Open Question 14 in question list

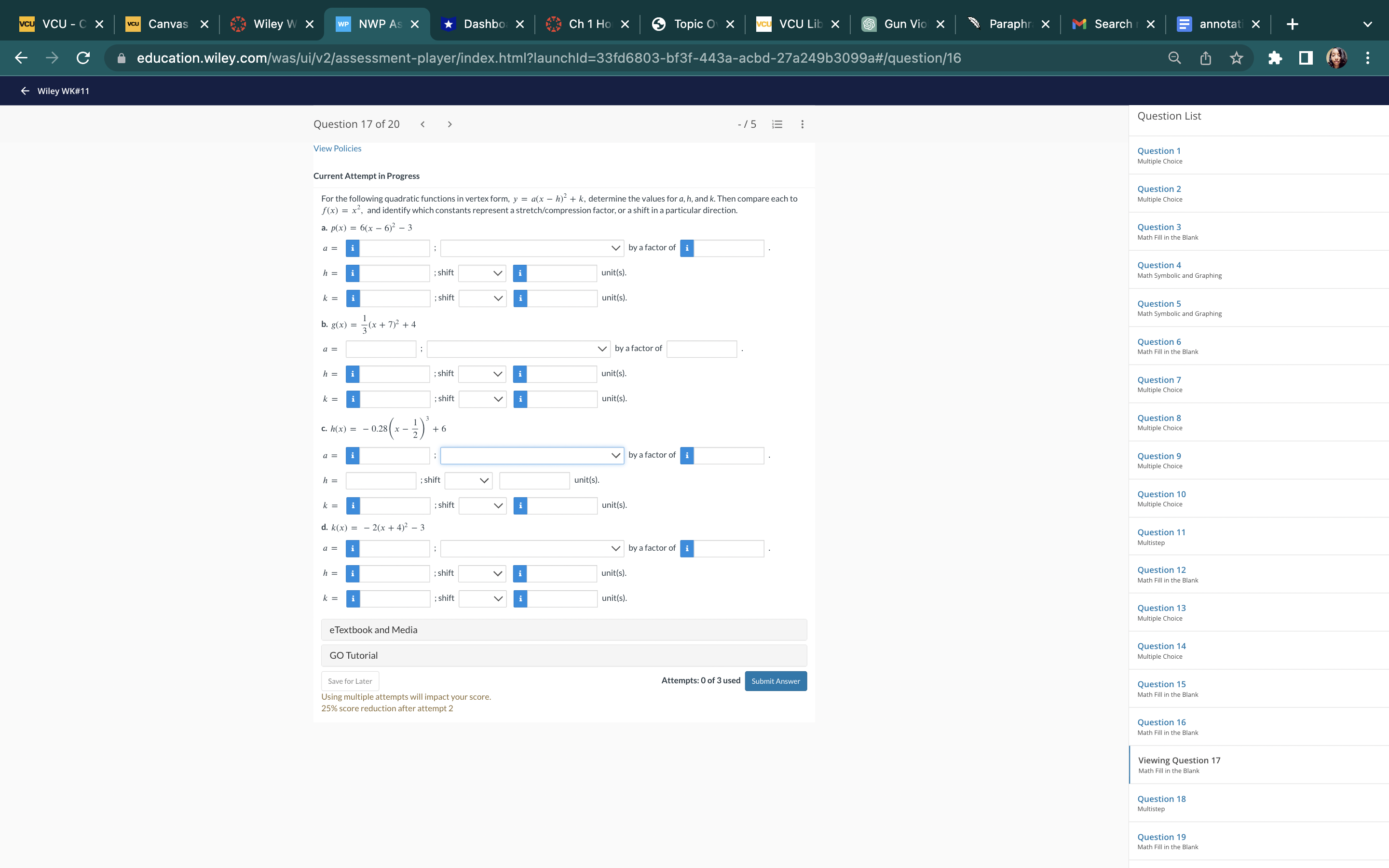point(1161,646)
